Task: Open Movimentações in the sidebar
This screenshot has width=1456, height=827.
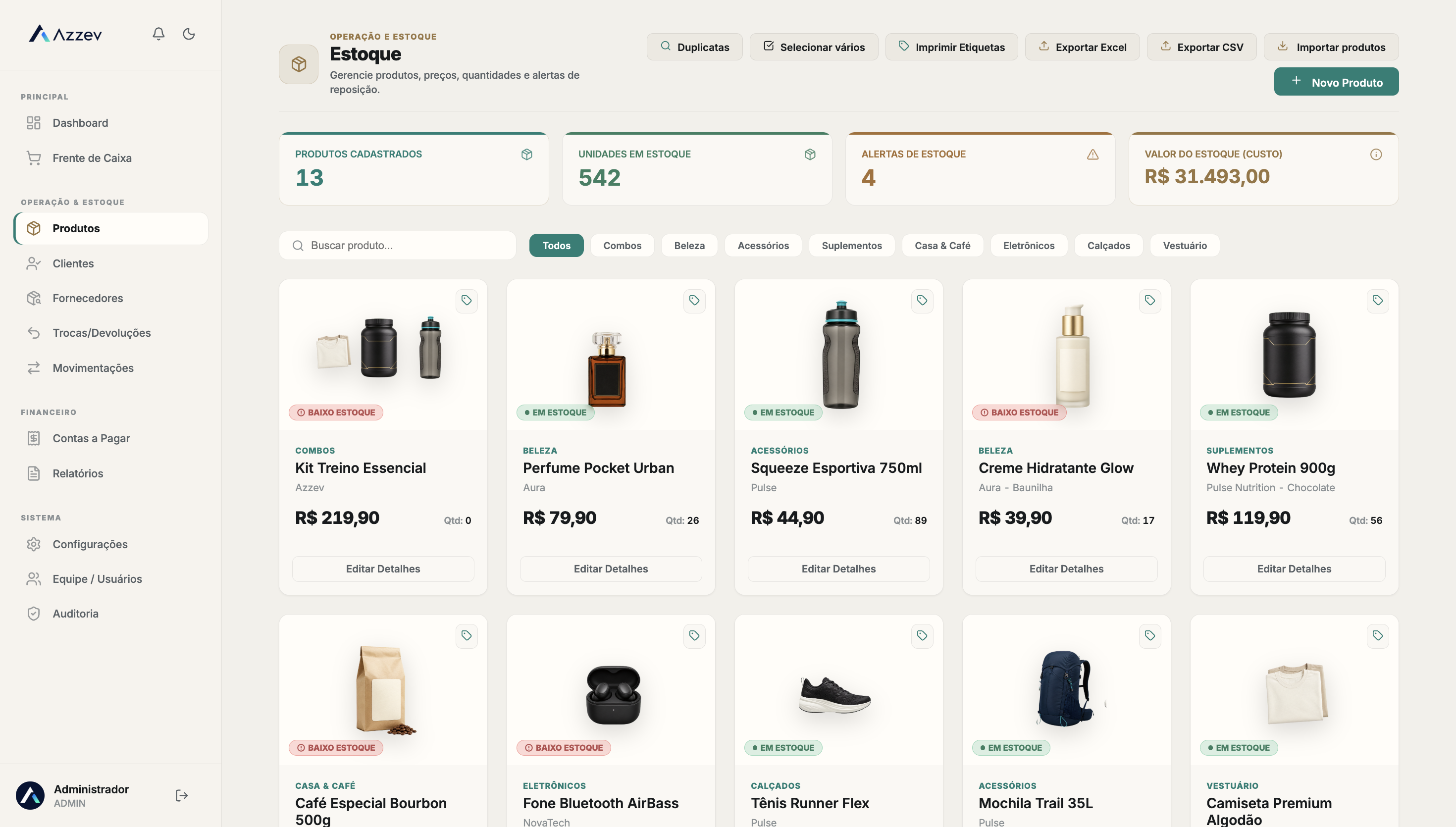Action: pos(111,368)
